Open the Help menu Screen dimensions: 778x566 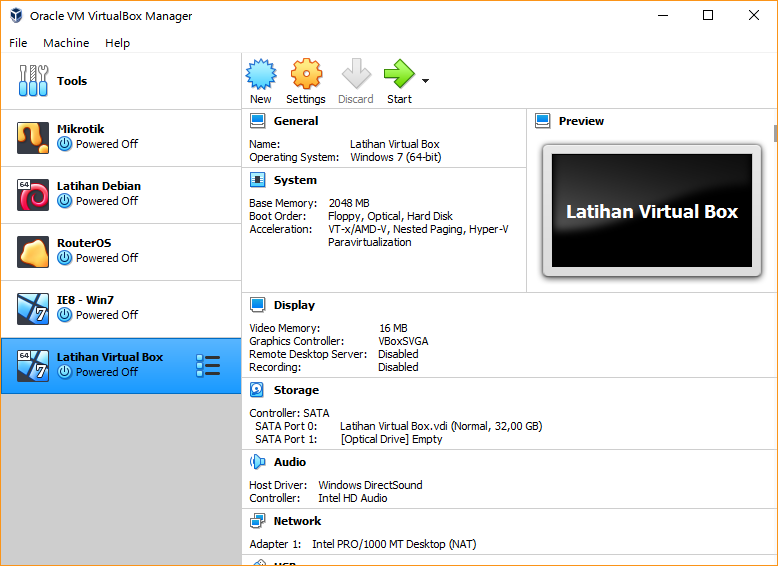click(118, 43)
